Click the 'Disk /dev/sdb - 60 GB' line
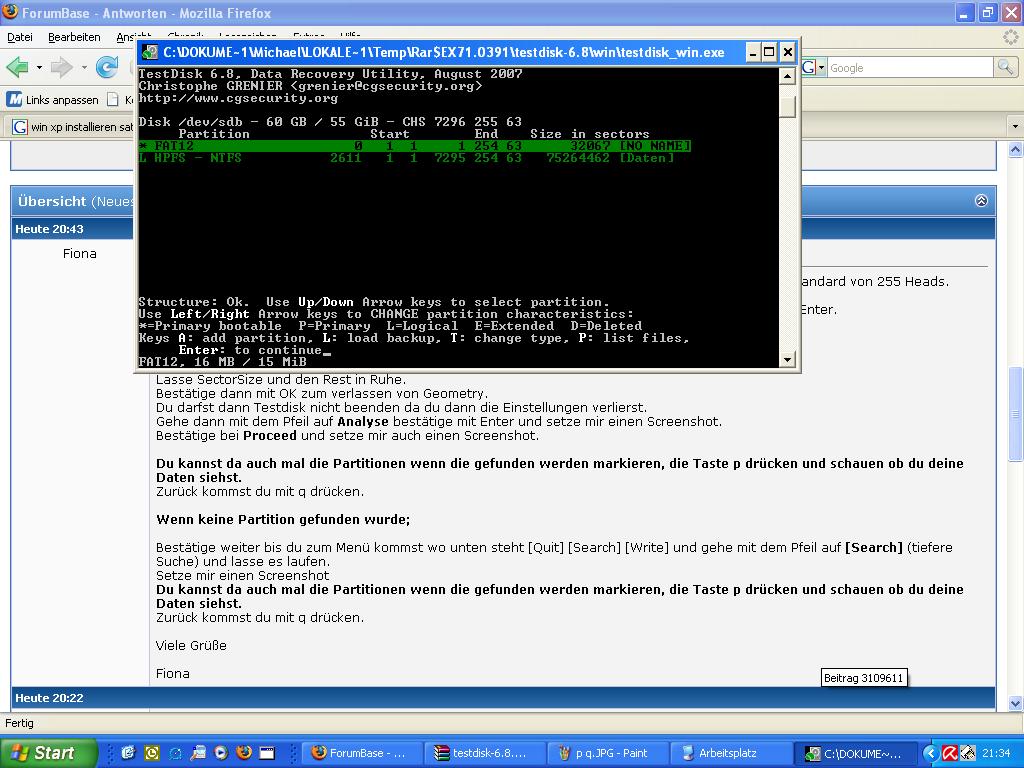1024x768 pixels. click(330, 122)
